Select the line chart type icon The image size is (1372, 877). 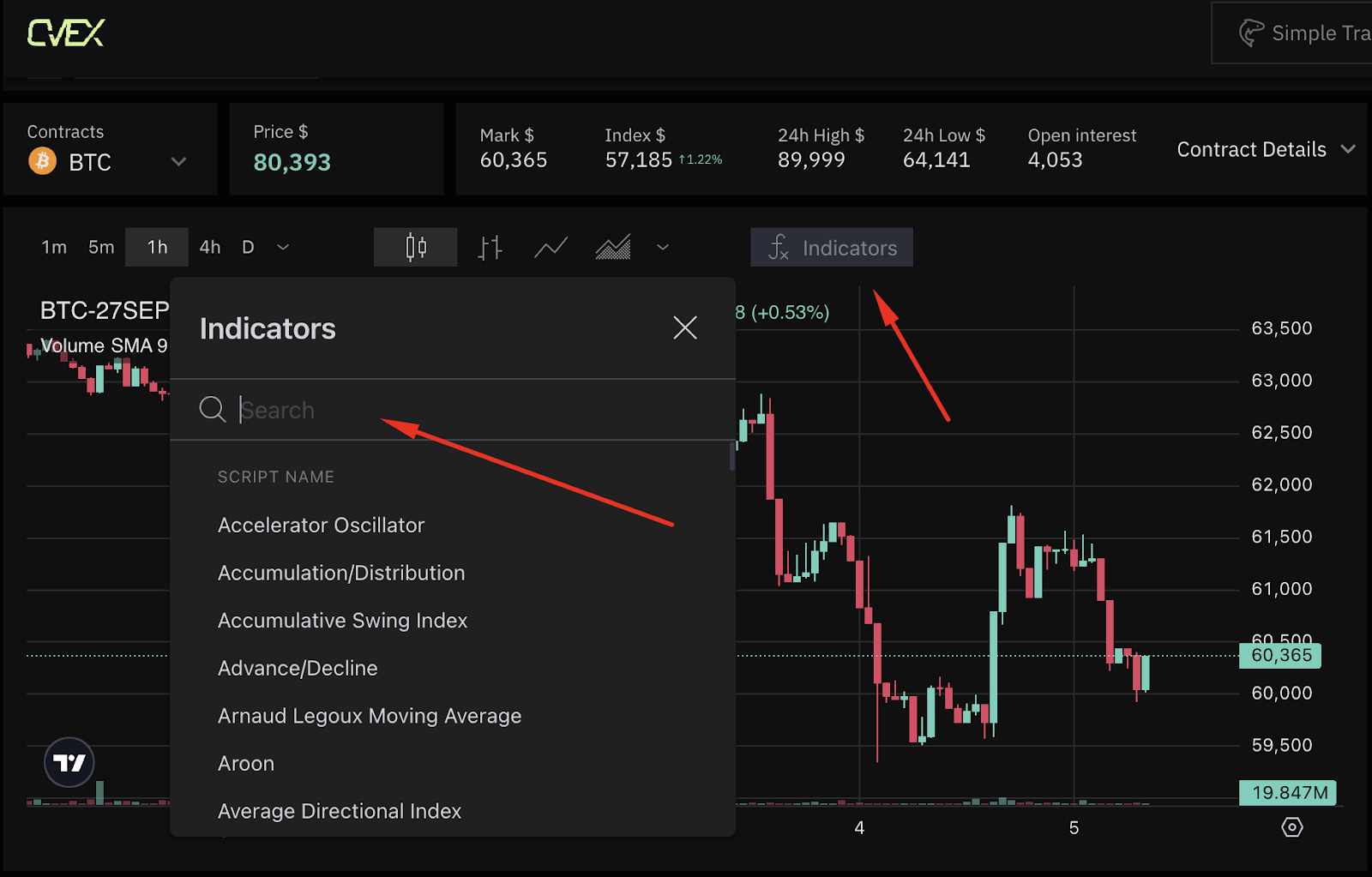[x=551, y=248]
